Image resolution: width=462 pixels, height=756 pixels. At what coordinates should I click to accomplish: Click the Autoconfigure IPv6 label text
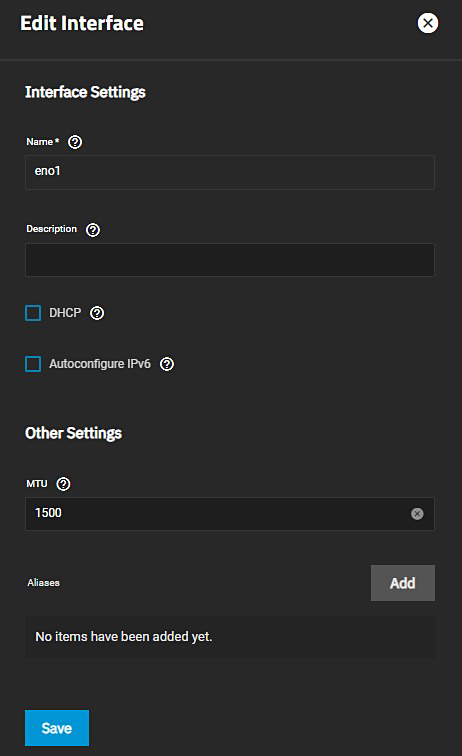pyautogui.click(x=100, y=364)
